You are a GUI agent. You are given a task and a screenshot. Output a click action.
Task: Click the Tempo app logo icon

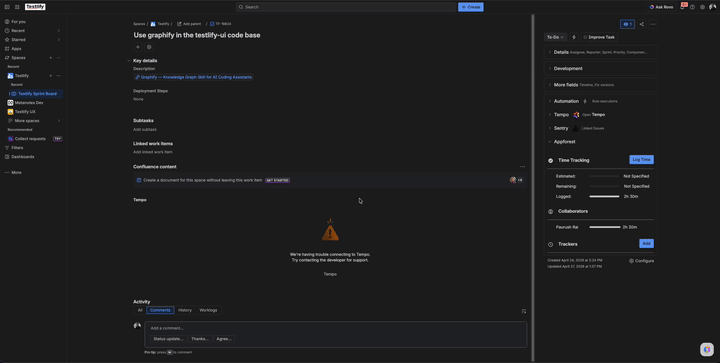tap(576, 115)
